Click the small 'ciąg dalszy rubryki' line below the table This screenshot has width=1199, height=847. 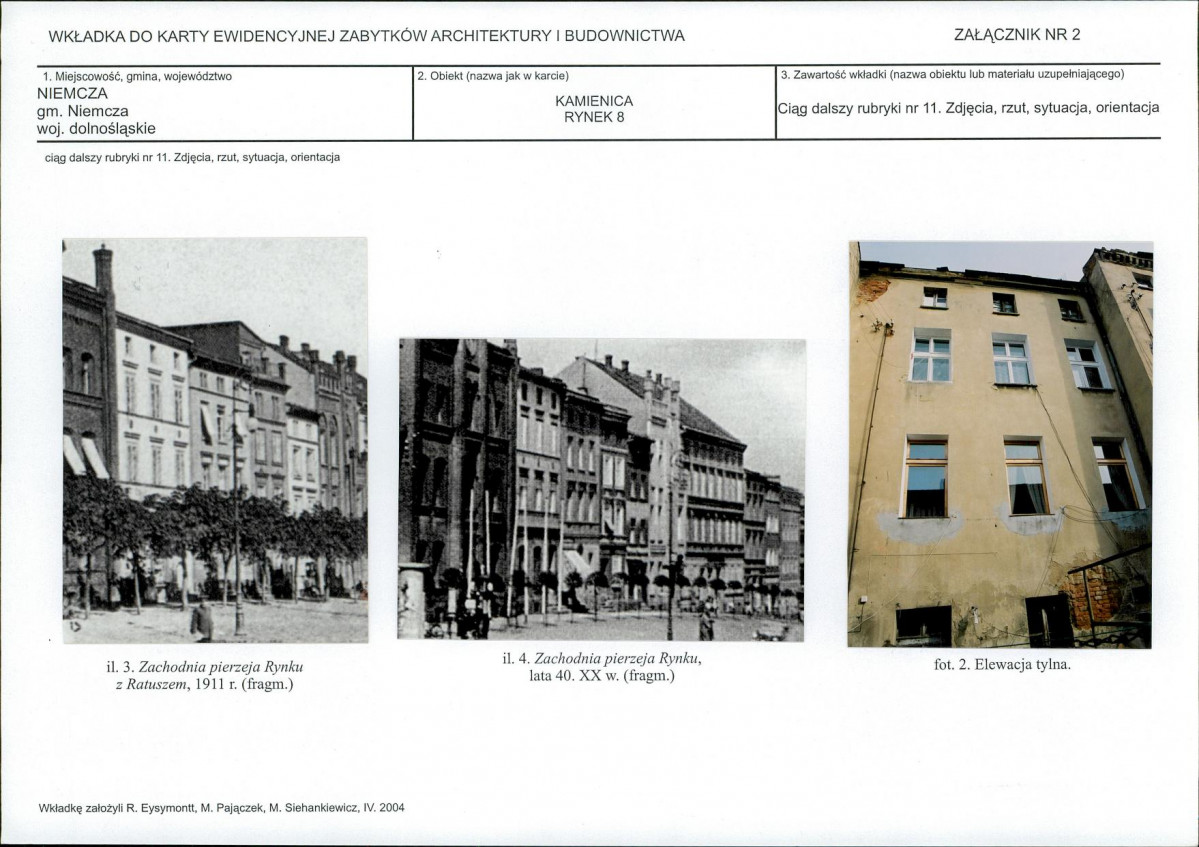coord(192,157)
